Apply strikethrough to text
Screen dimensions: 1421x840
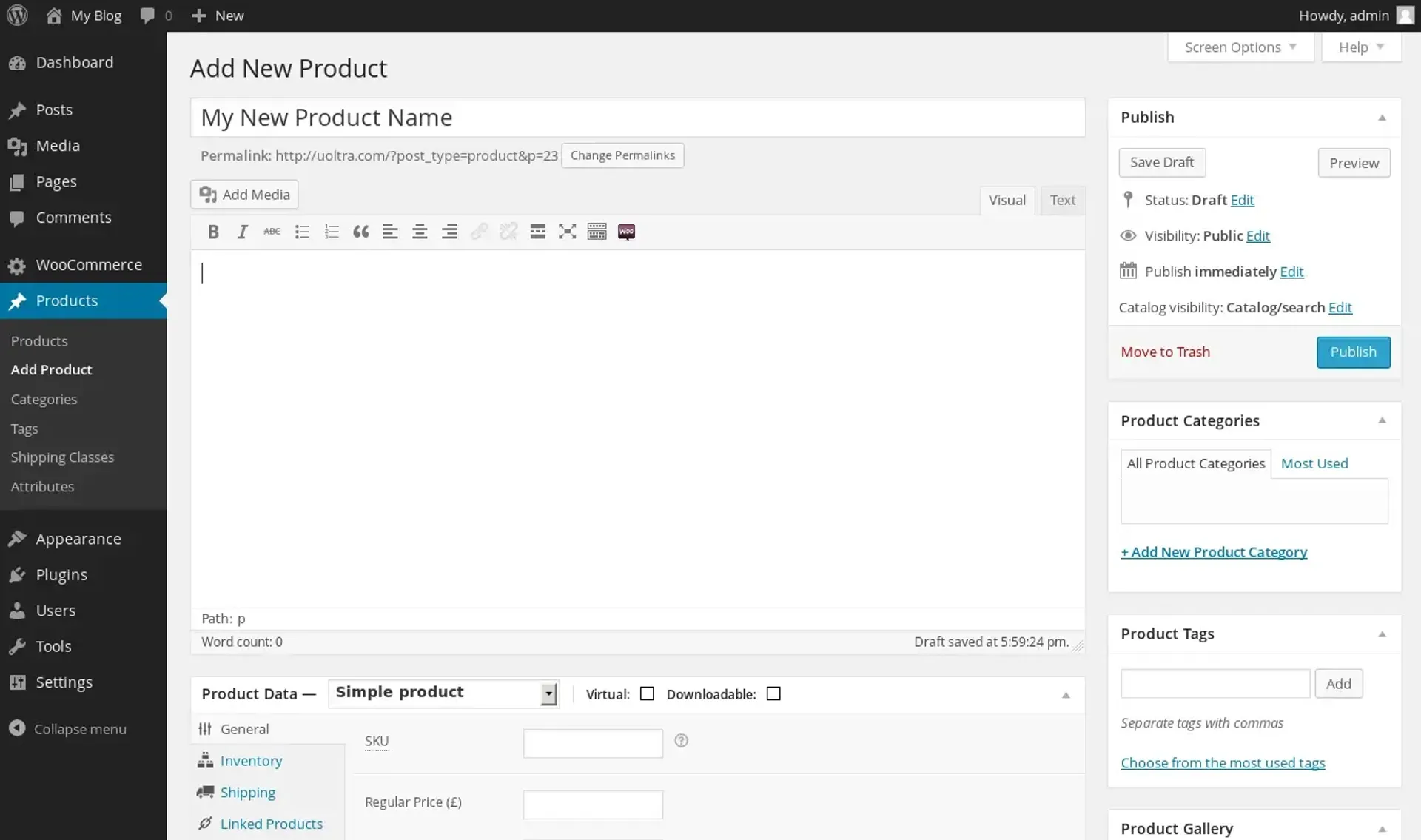(271, 231)
